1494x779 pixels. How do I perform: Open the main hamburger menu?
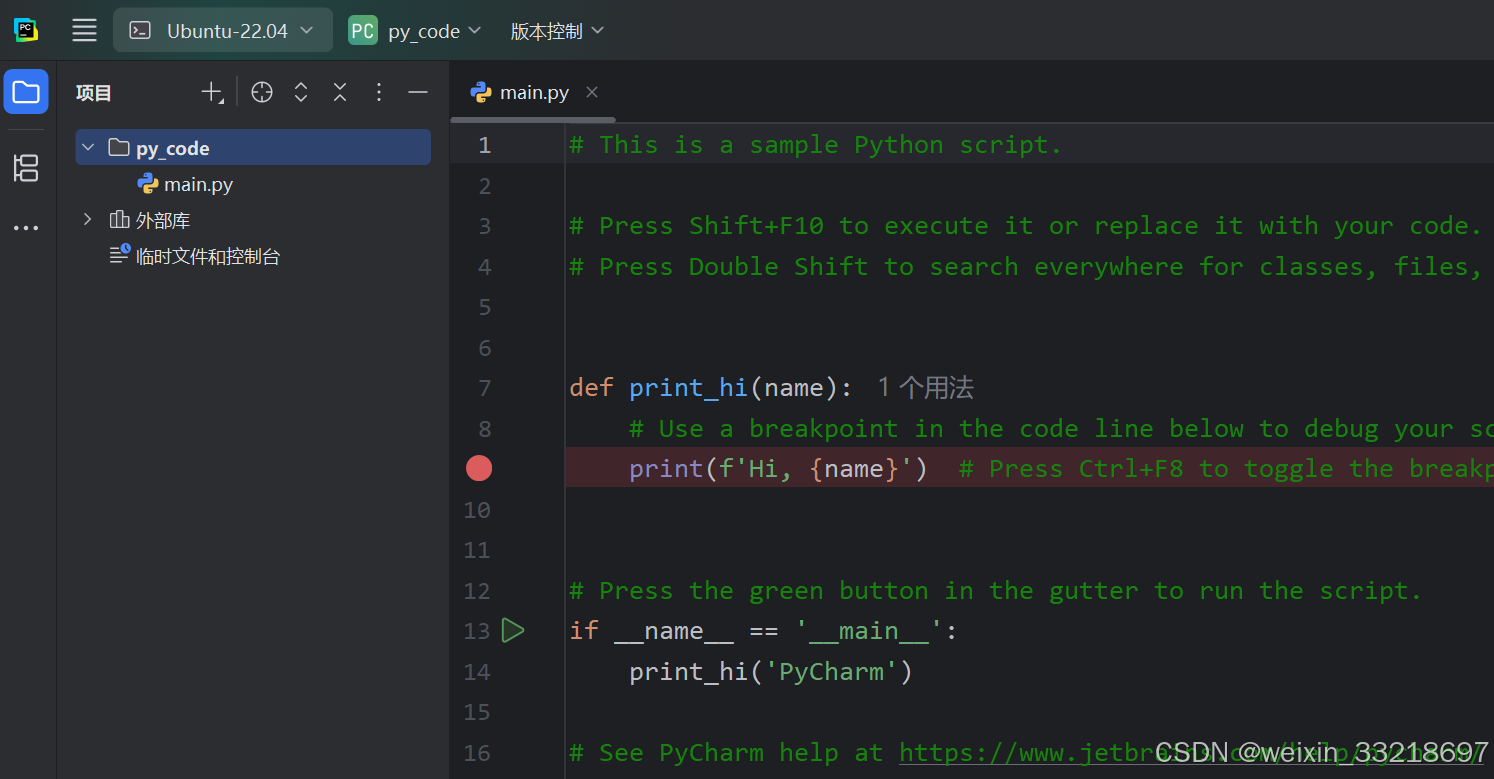coord(85,30)
